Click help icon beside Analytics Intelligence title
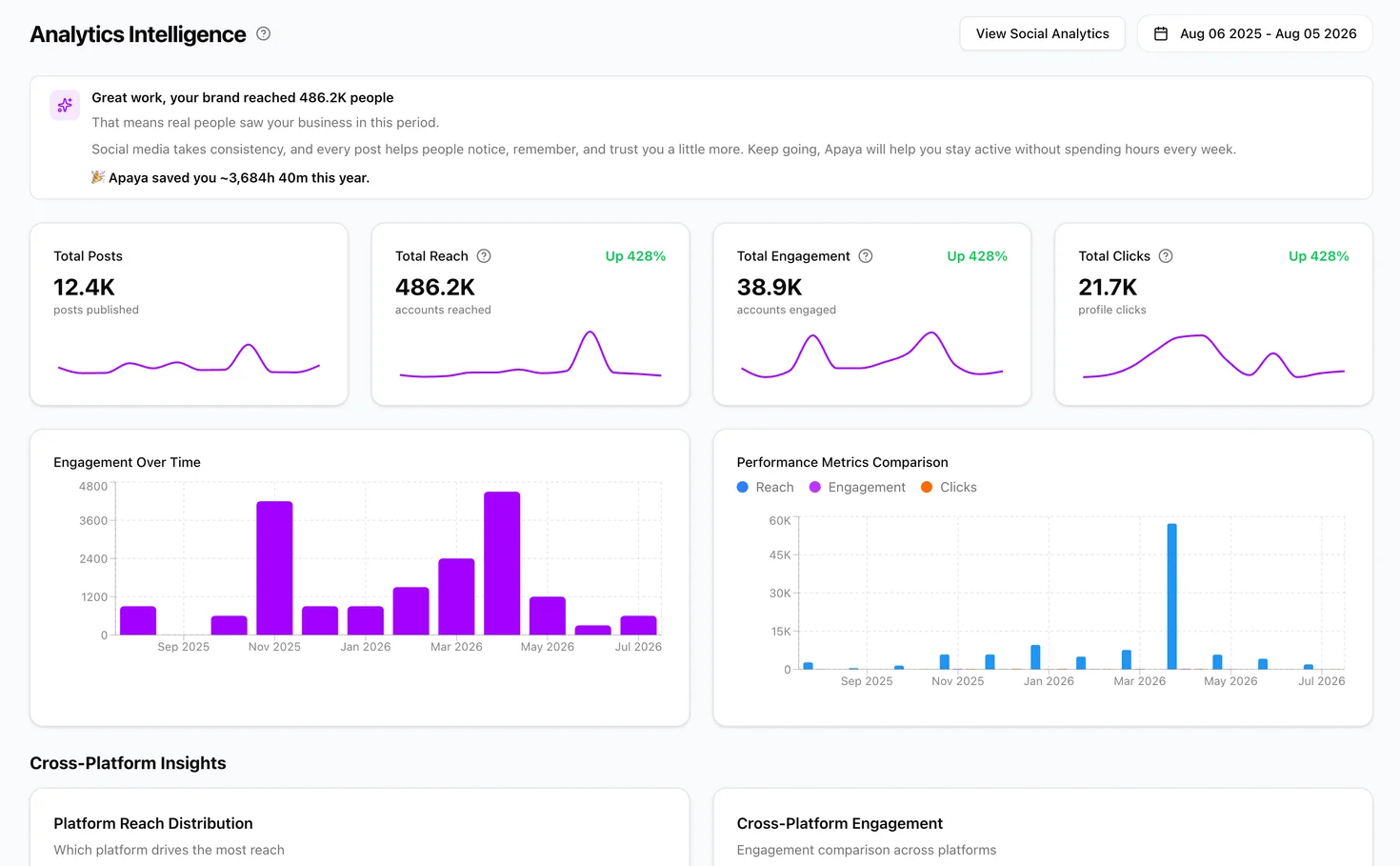1400x866 pixels. point(264,33)
